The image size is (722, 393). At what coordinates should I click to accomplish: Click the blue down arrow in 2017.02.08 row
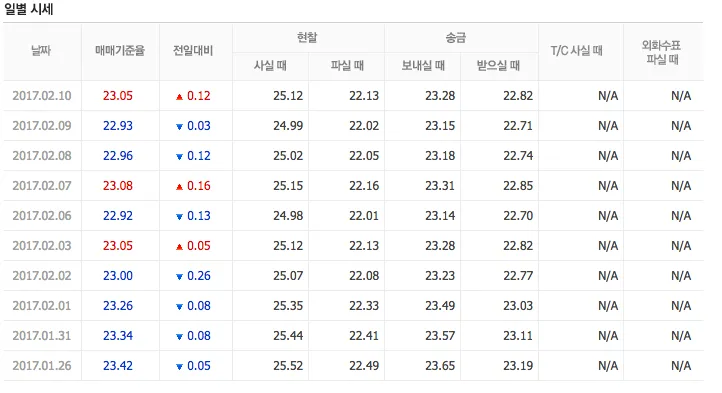click(x=180, y=157)
